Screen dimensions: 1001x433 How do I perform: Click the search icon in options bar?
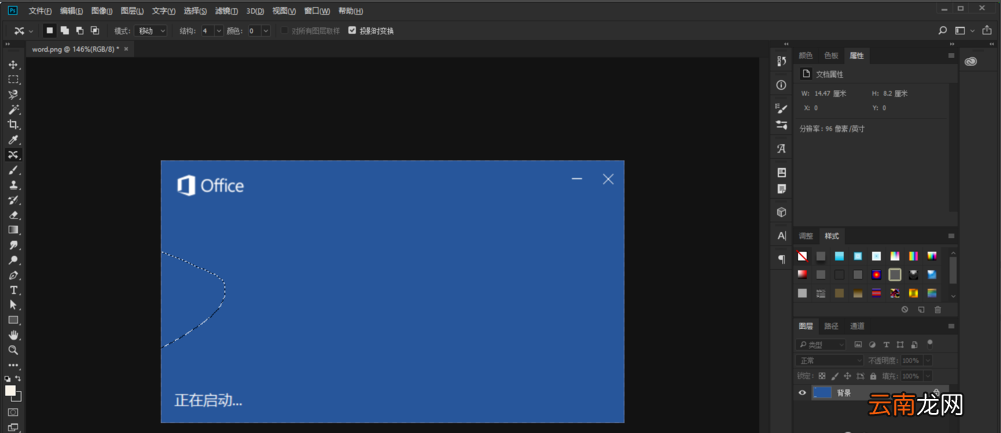point(942,31)
